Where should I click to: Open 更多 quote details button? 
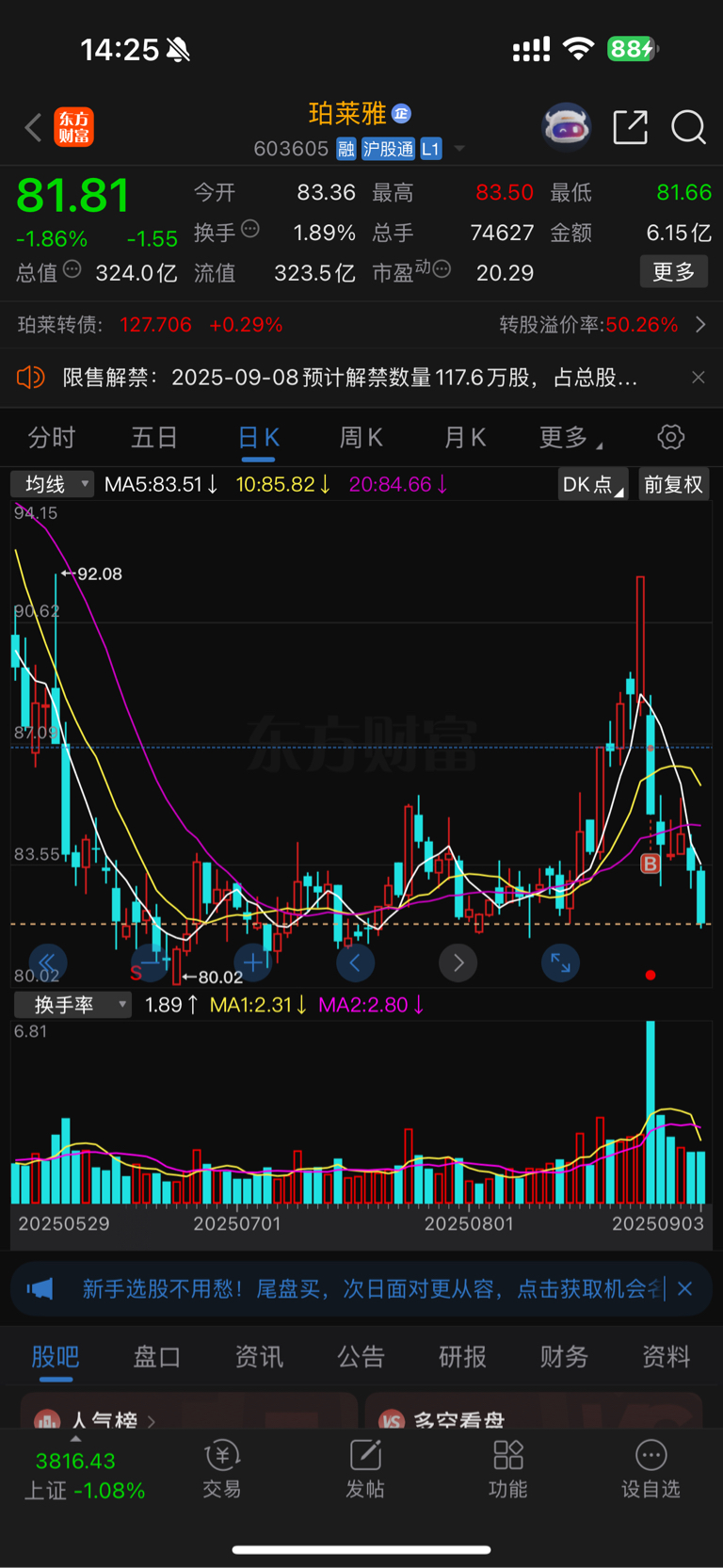pos(674,272)
